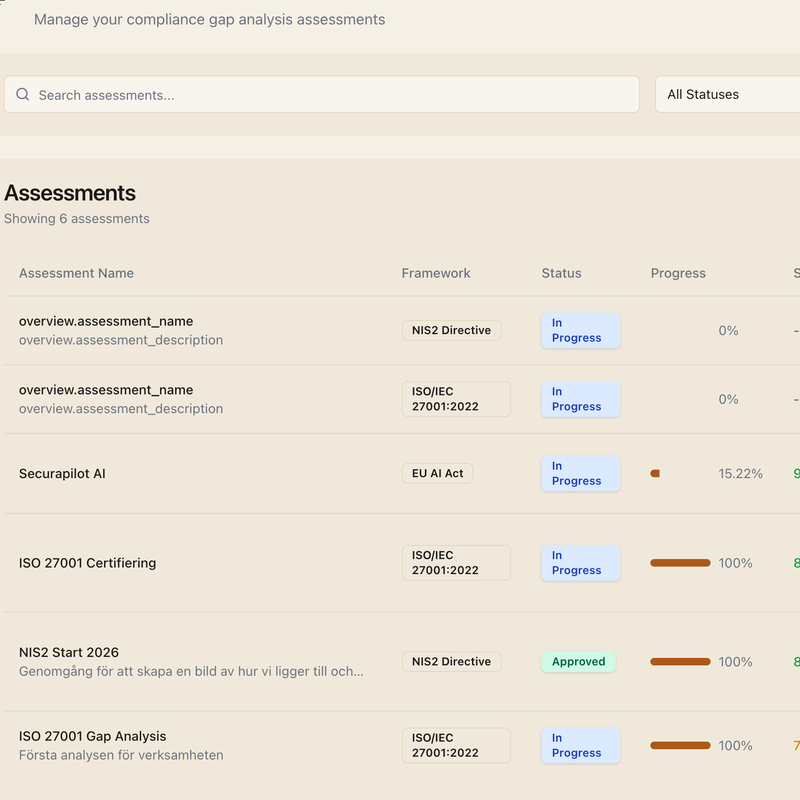Click In Progress badge in ISO 27001 Gap Analysis row

[x=581, y=745]
